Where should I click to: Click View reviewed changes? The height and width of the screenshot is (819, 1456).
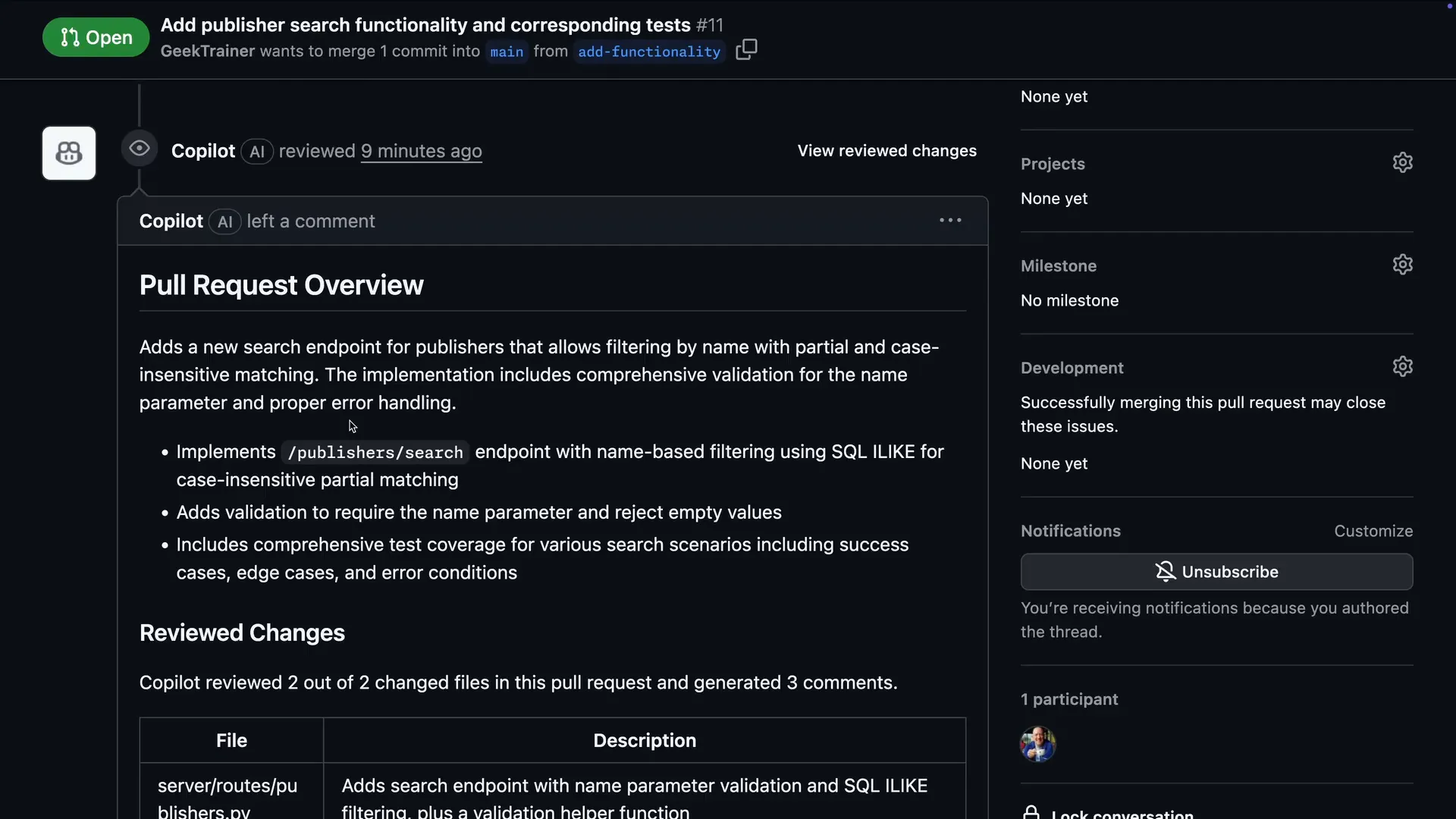[x=886, y=151]
